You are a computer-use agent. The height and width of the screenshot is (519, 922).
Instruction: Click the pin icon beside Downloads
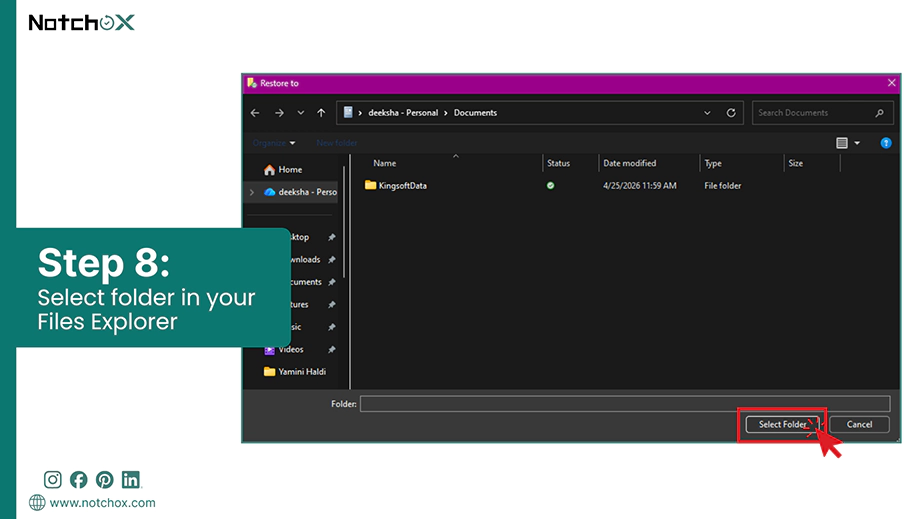(332, 260)
